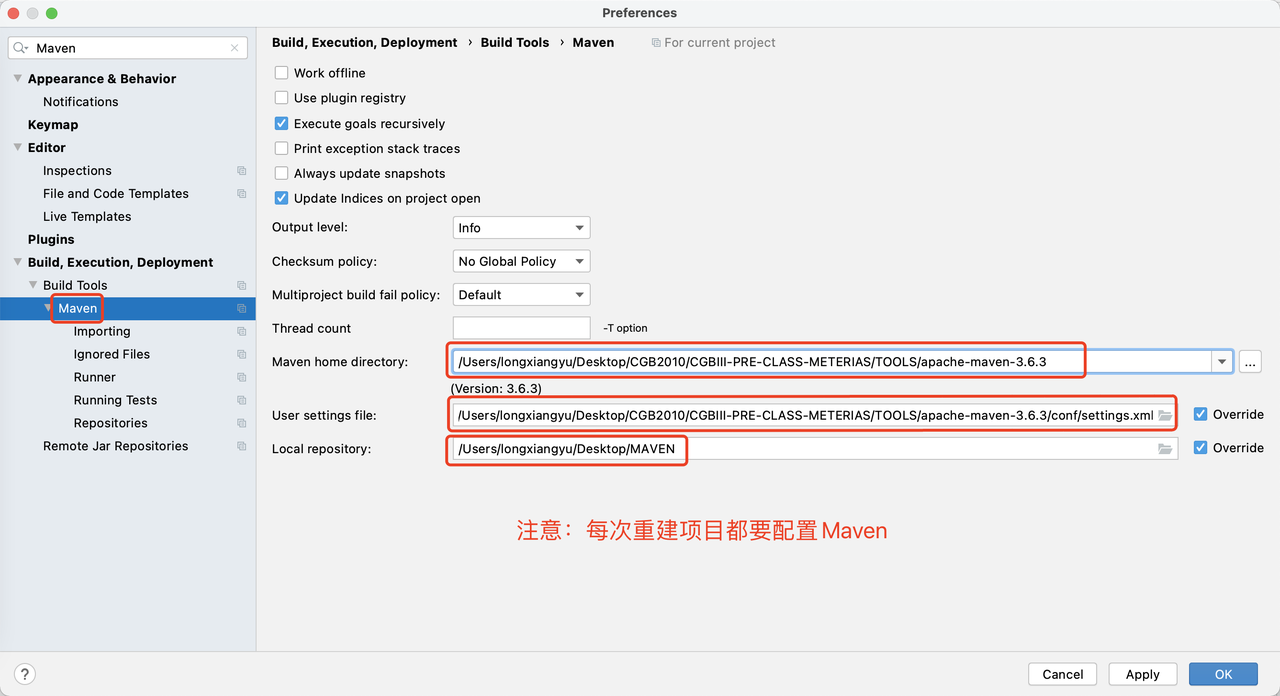The height and width of the screenshot is (696, 1280).
Task: Select Repositories under Maven
Action: (x=110, y=424)
